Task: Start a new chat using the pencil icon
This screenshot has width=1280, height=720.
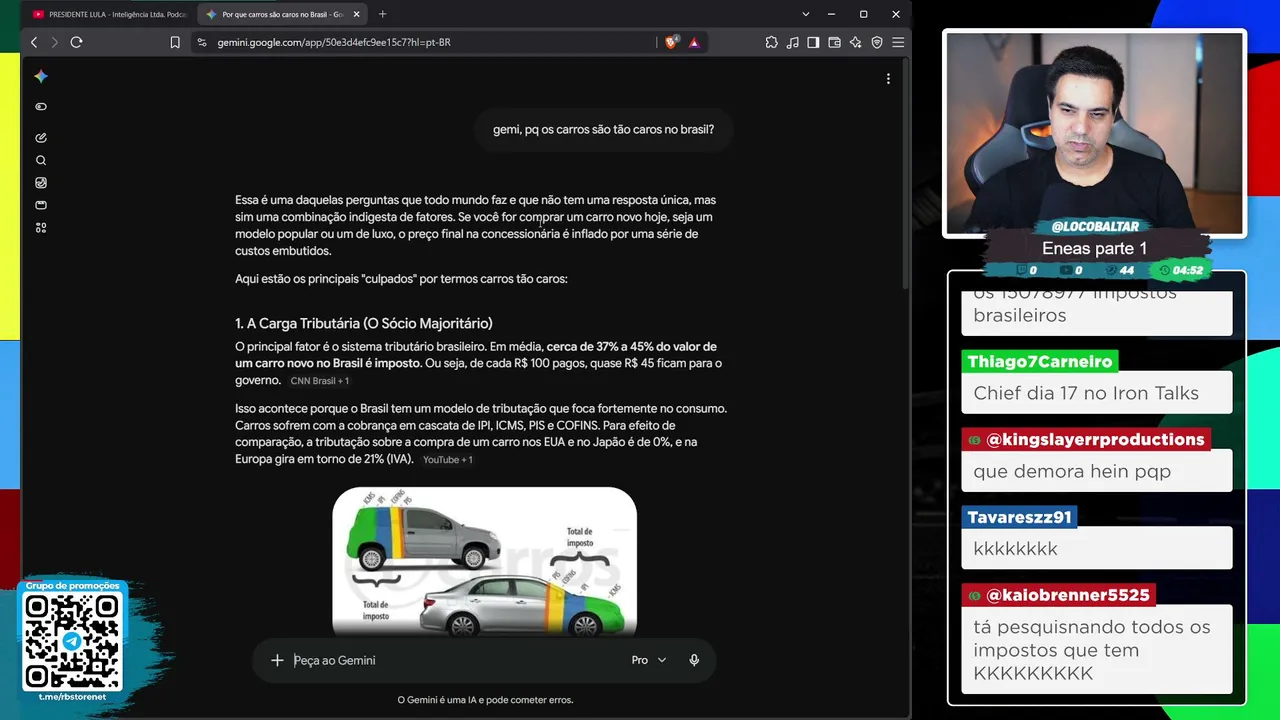Action: (41, 138)
